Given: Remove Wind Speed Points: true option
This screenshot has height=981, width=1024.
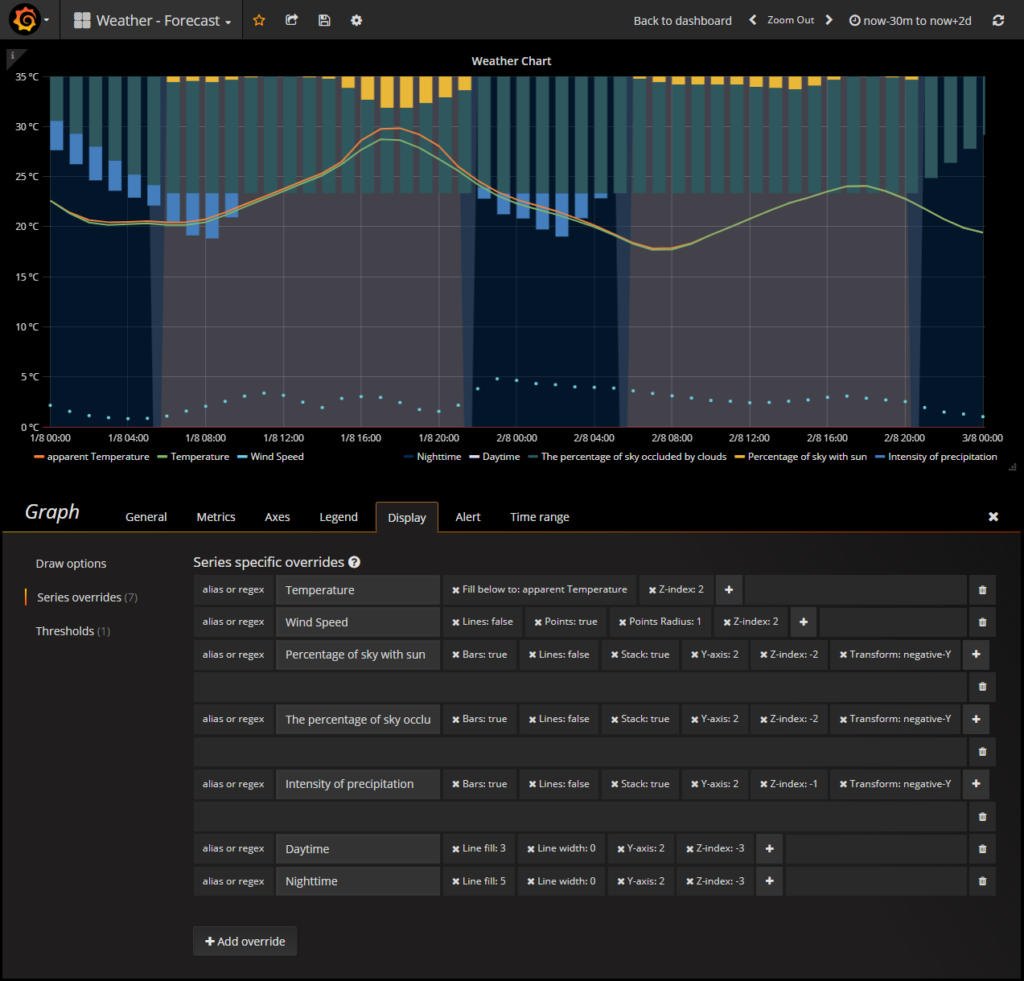Looking at the screenshot, I should pyautogui.click(x=538, y=622).
